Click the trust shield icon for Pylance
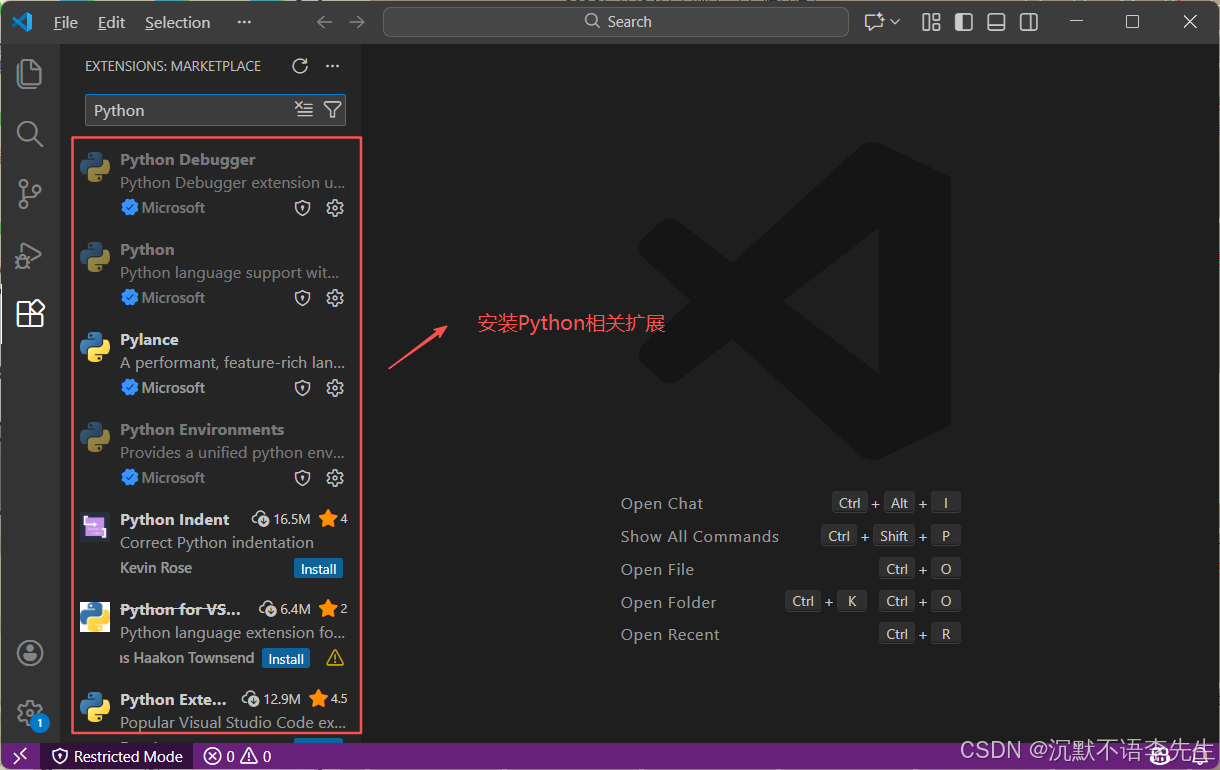Image resolution: width=1220 pixels, height=770 pixels. (x=302, y=388)
